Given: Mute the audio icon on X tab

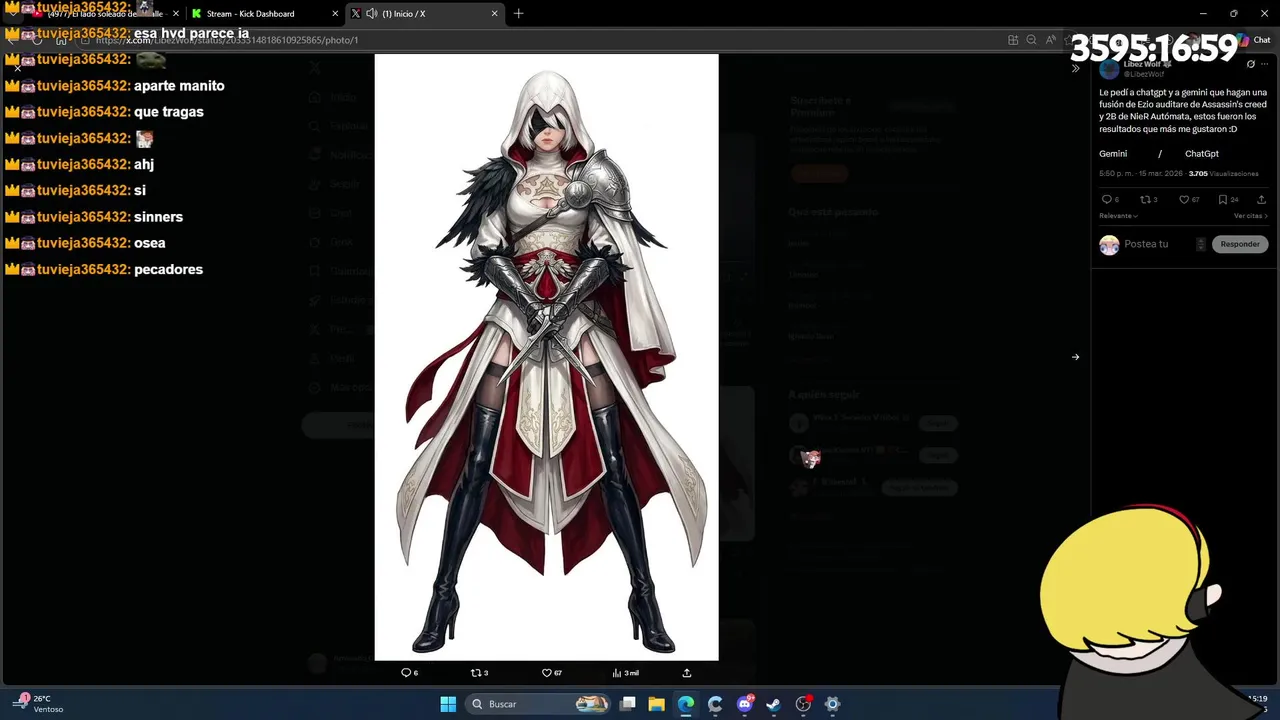Looking at the screenshot, I should [x=372, y=14].
